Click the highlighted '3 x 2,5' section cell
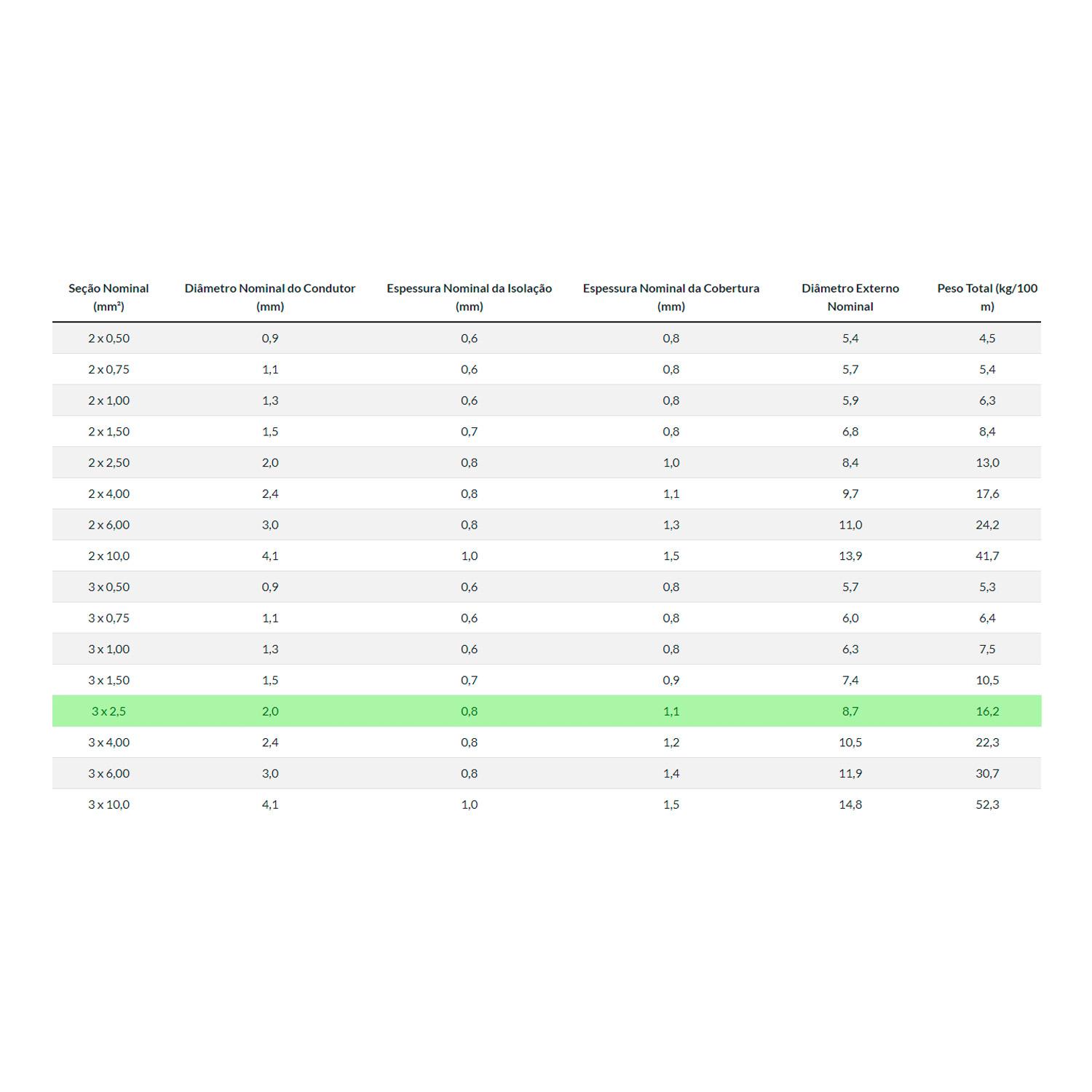Image resolution: width=1092 pixels, height=1092 pixels. (x=108, y=711)
